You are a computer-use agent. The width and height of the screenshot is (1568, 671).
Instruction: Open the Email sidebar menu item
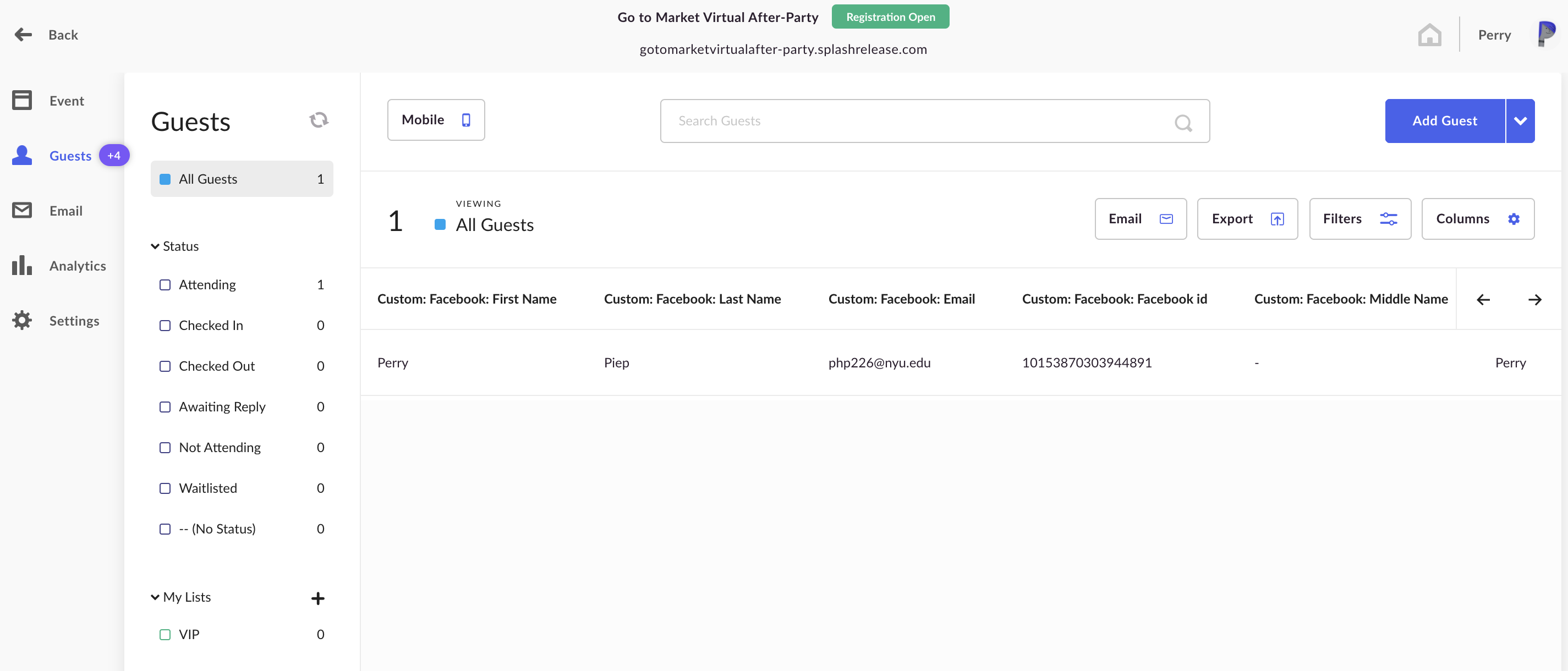click(x=65, y=211)
